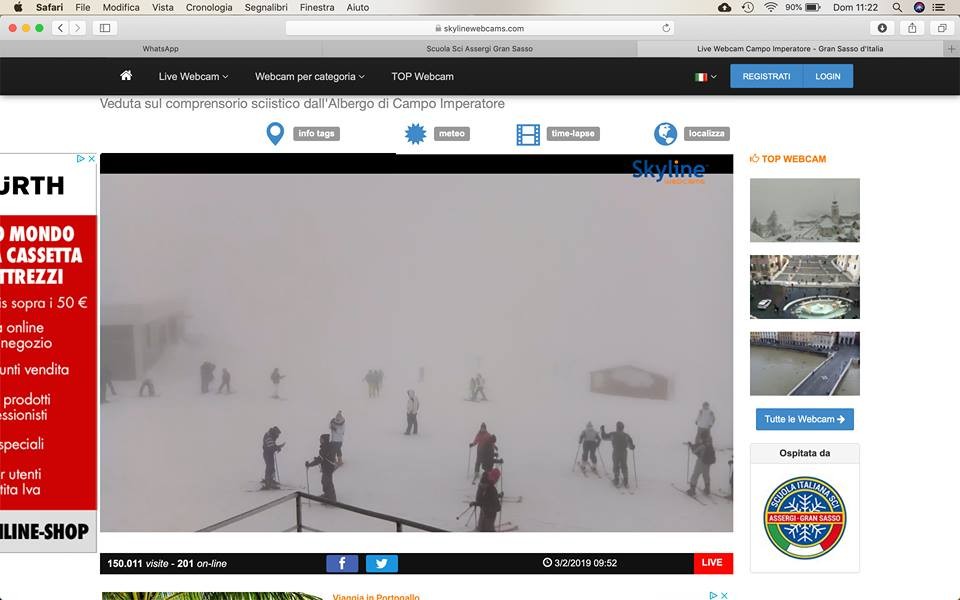Switch to the Scuola Sci Assergi tab
Image resolution: width=960 pixels, height=600 pixels.
[x=479, y=48]
